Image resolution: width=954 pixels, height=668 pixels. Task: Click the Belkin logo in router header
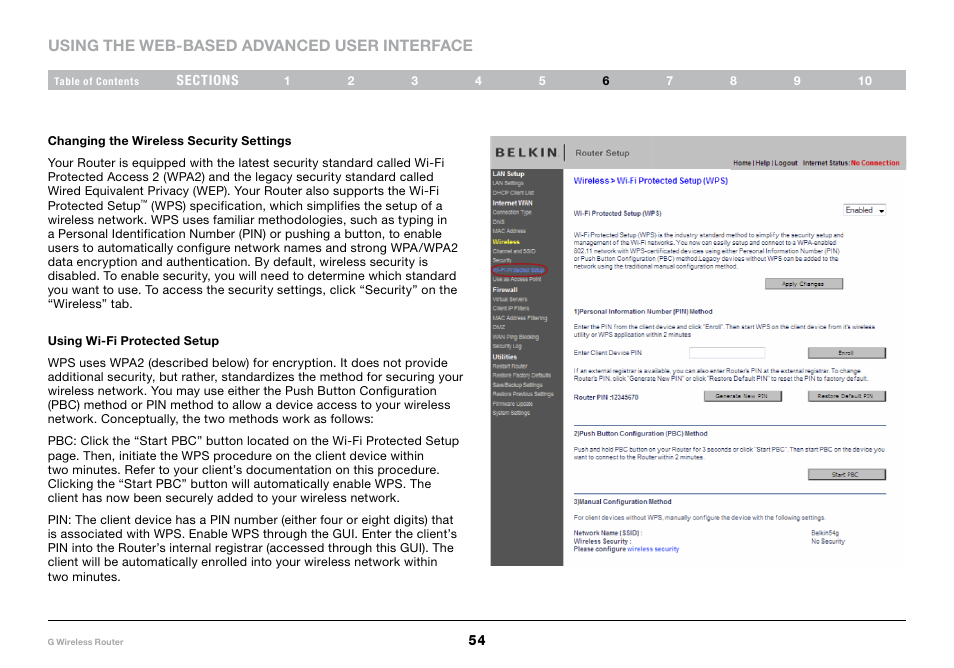pos(526,153)
